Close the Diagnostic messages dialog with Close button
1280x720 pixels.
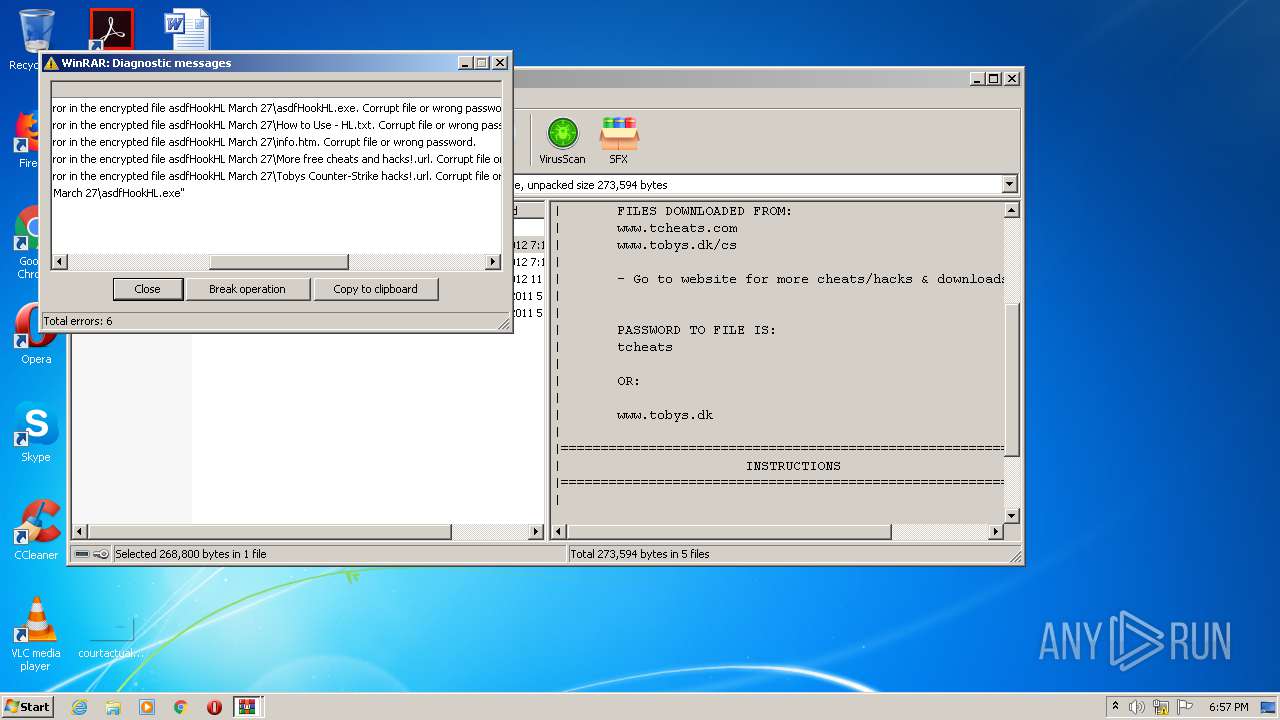click(x=148, y=289)
